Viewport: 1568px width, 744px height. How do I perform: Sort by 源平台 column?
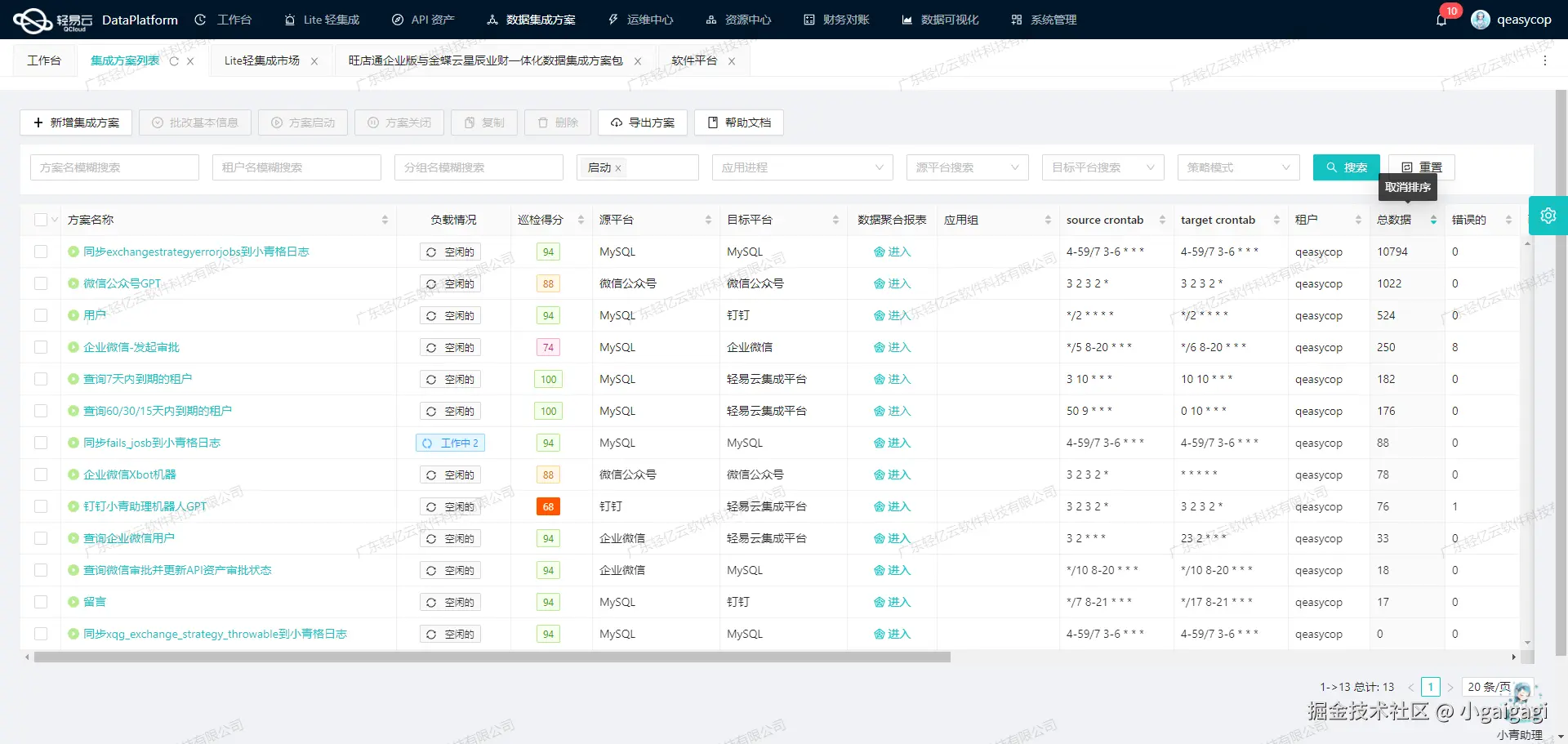point(708,220)
